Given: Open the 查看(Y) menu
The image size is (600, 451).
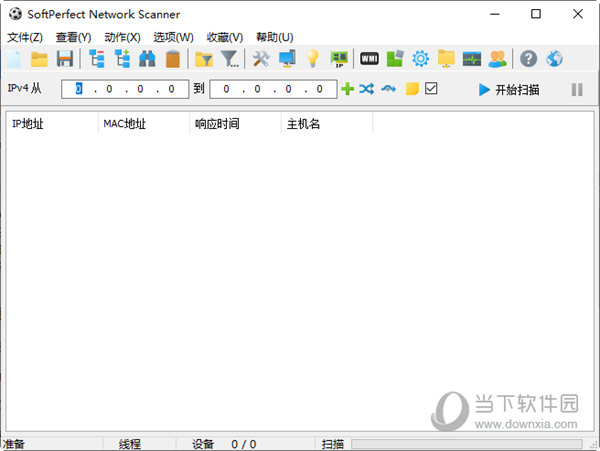Looking at the screenshot, I should [73, 37].
